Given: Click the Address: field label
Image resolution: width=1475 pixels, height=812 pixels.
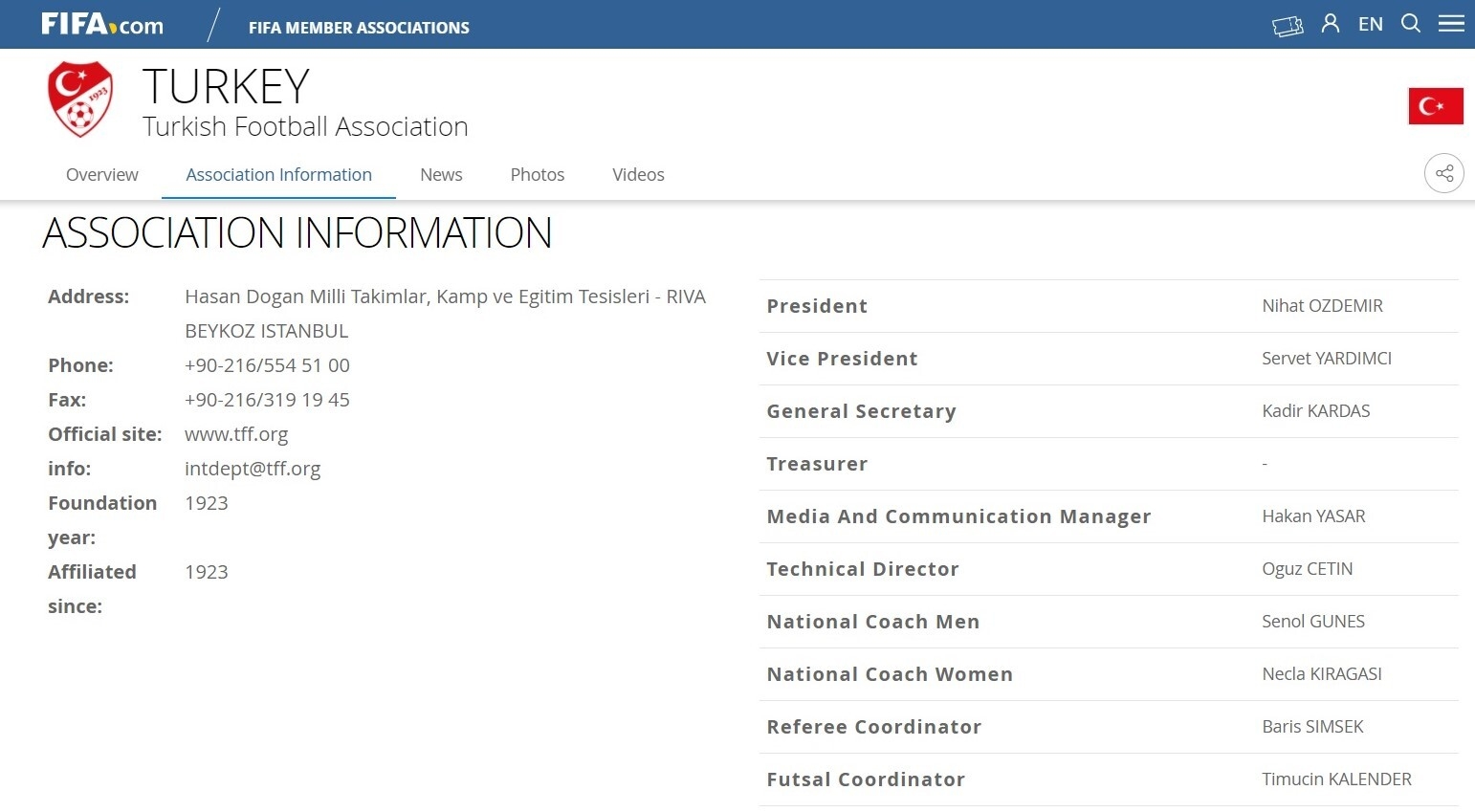Looking at the screenshot, I should [x=88, y=296].
